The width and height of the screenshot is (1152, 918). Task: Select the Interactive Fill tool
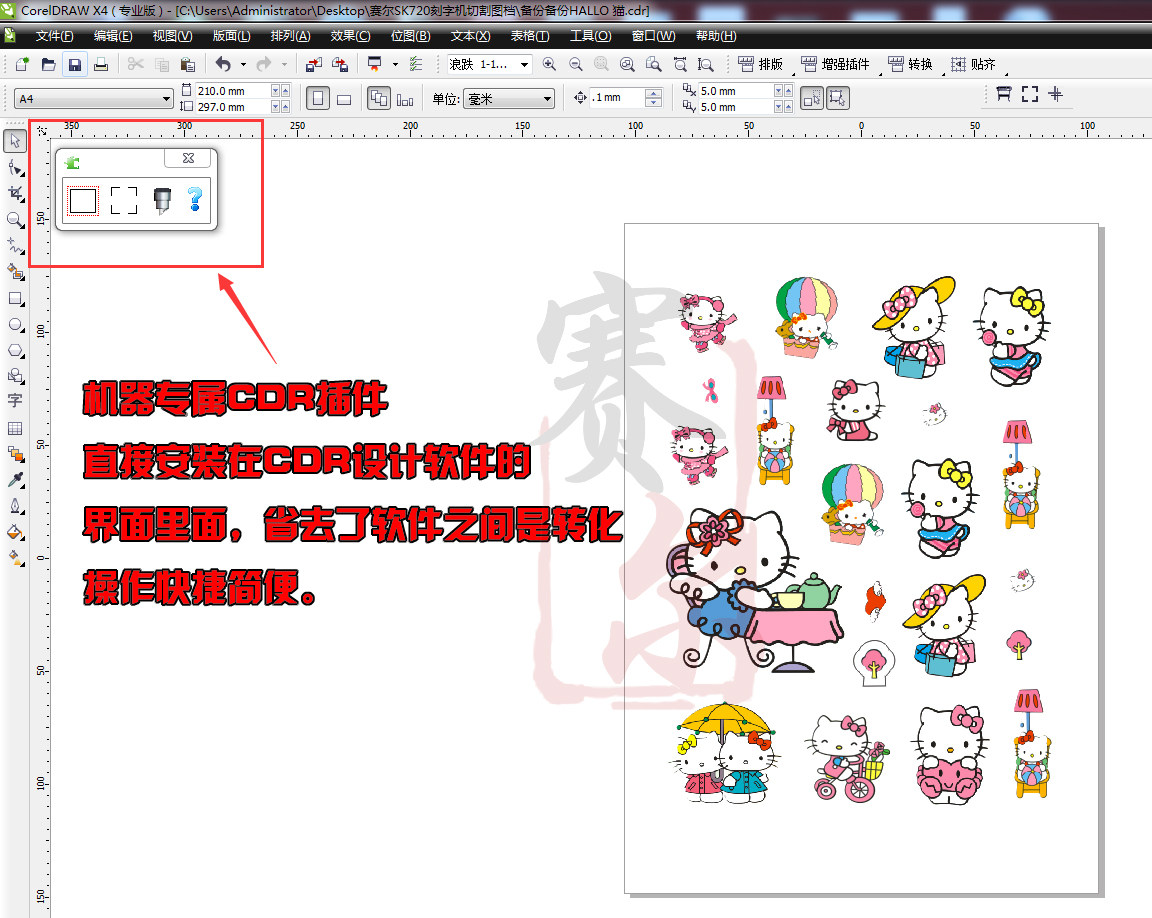tap(15, 558)
